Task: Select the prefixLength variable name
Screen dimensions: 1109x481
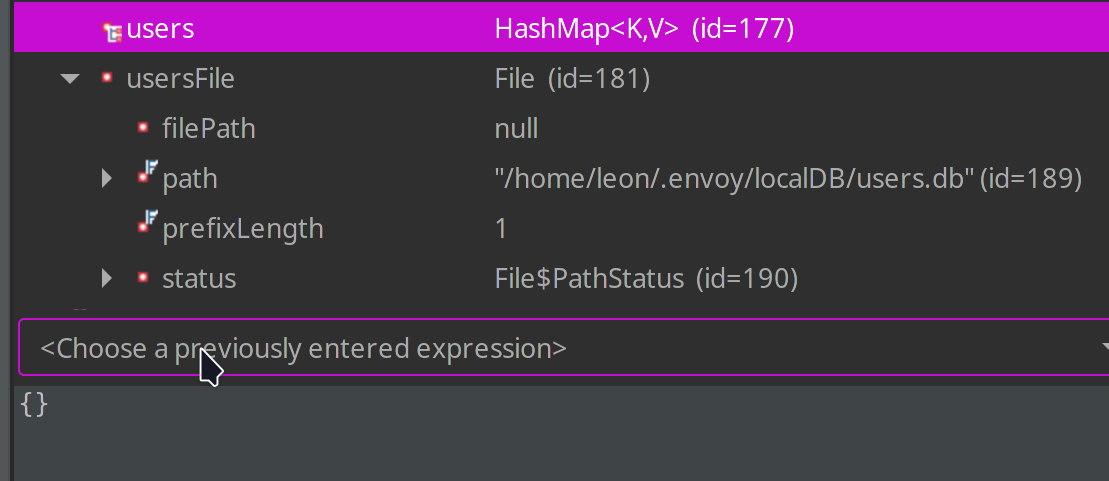Action: pos(243,229)
